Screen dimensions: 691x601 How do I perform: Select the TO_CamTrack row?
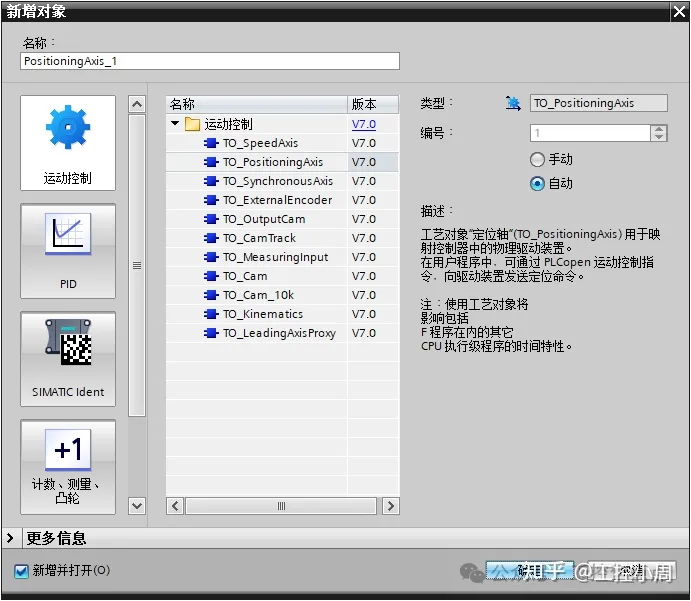point(282,238)
